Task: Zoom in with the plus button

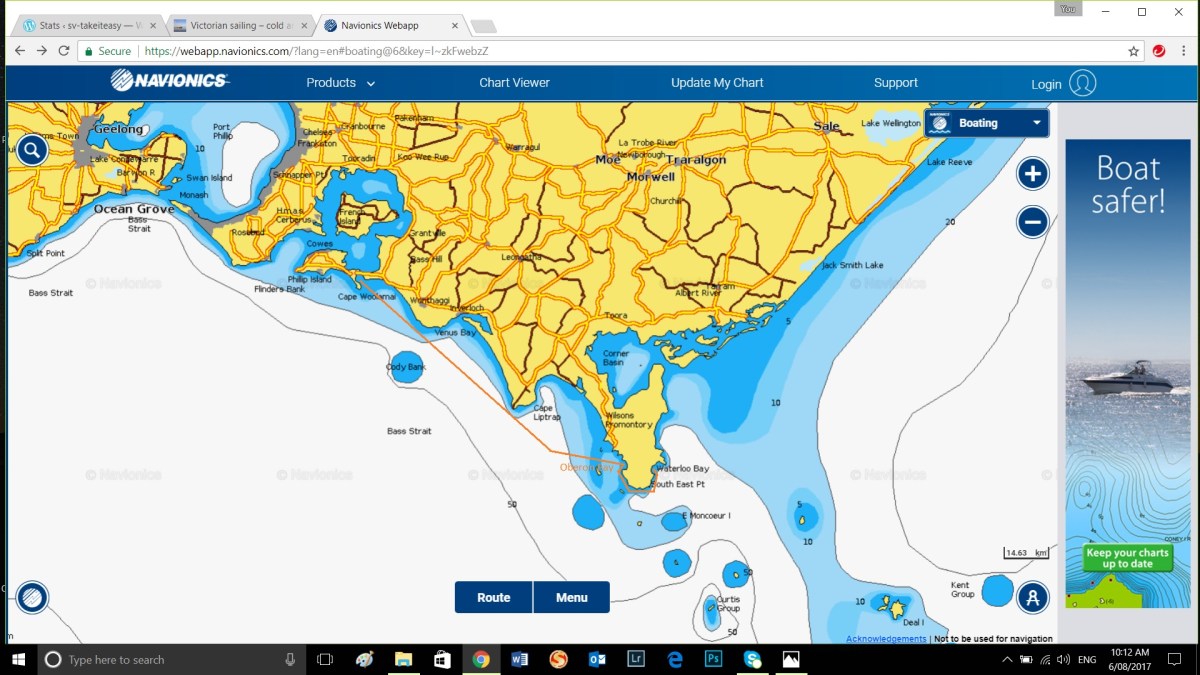Action: pos(1032,174)
